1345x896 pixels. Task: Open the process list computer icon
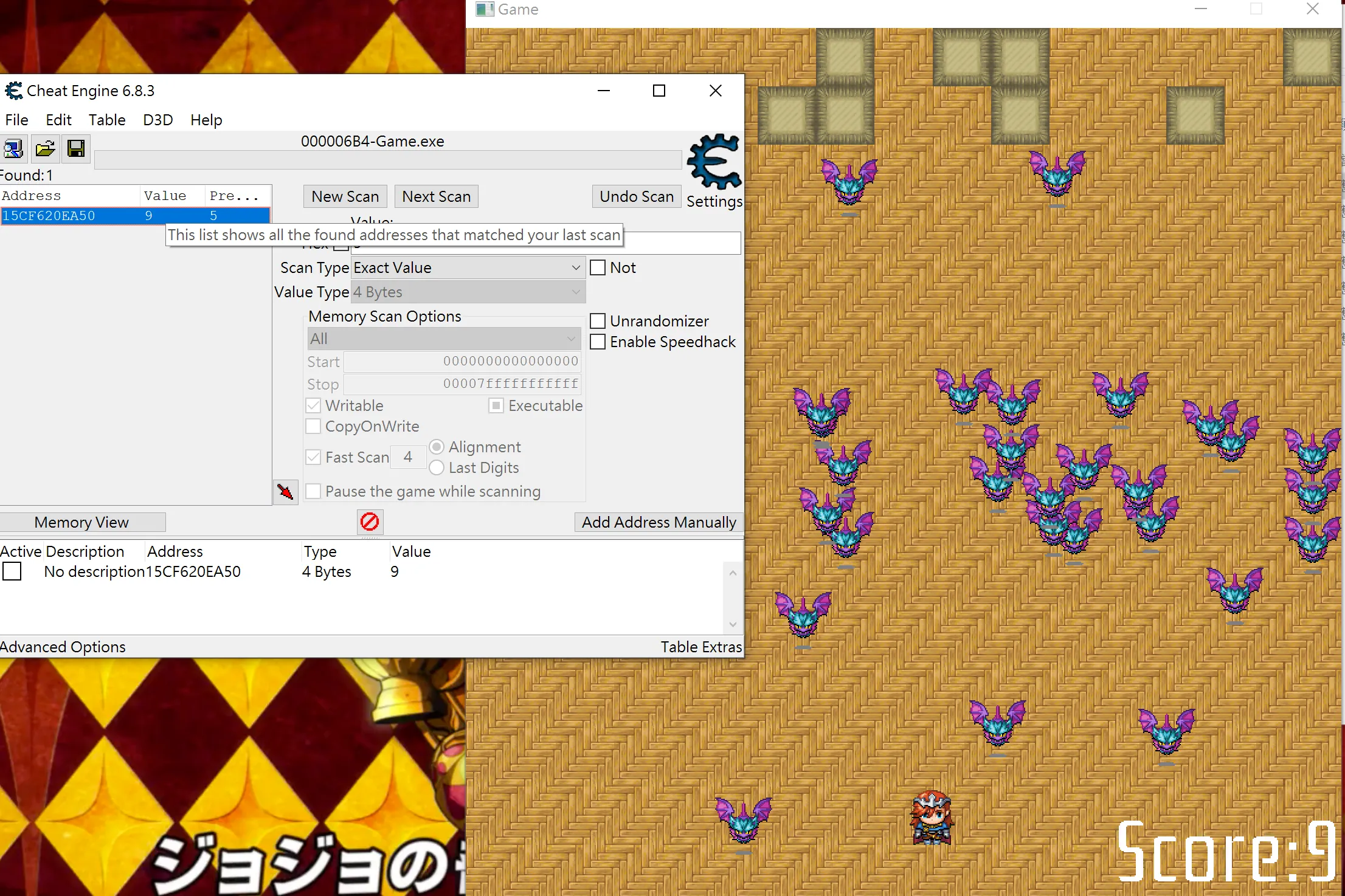tap(13, 148)
